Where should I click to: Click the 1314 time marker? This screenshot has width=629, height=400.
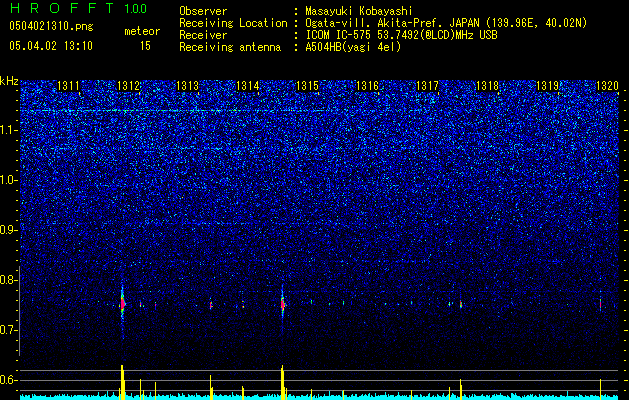[x=248, y=86]
